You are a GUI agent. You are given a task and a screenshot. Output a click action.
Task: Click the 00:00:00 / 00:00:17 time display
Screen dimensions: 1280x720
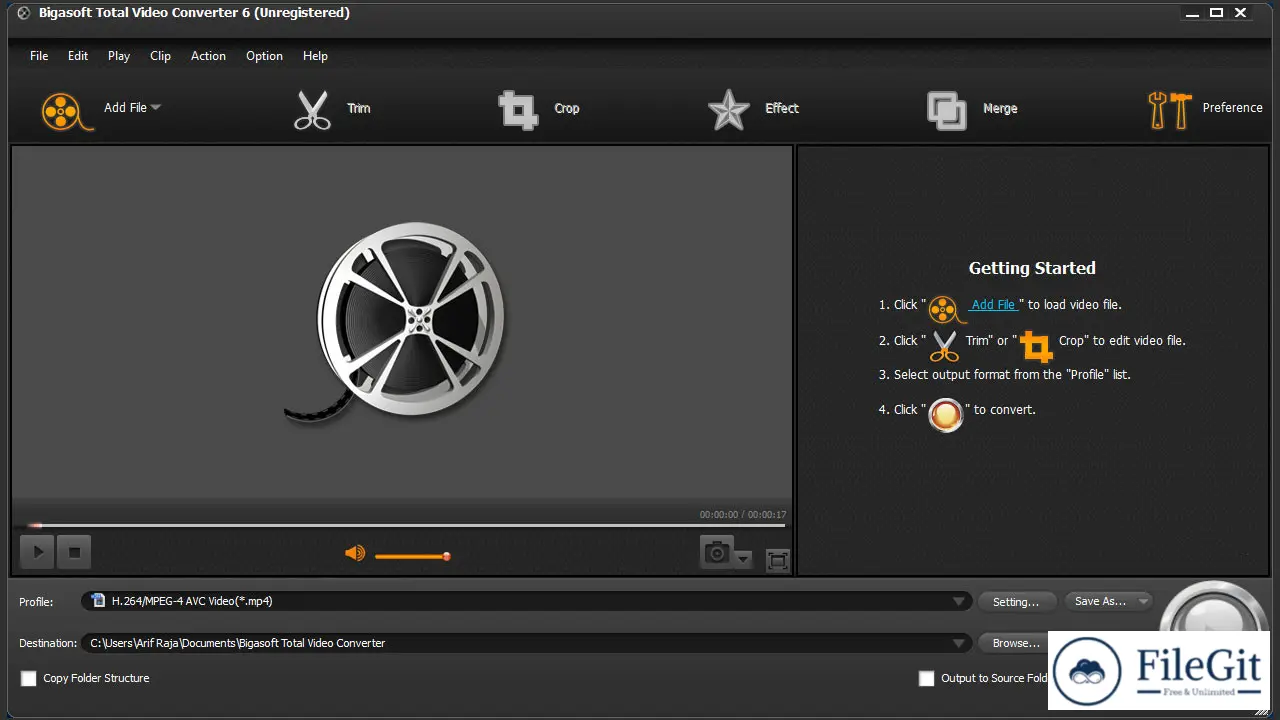coord(741,515)
